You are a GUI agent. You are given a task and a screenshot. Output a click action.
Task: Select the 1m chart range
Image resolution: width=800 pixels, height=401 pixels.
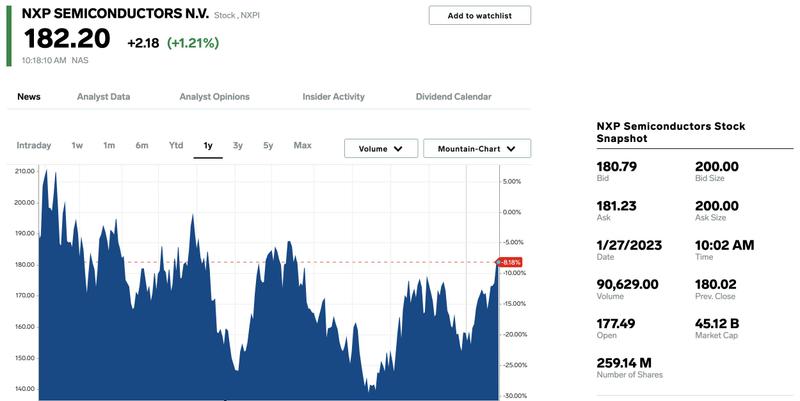109,145
